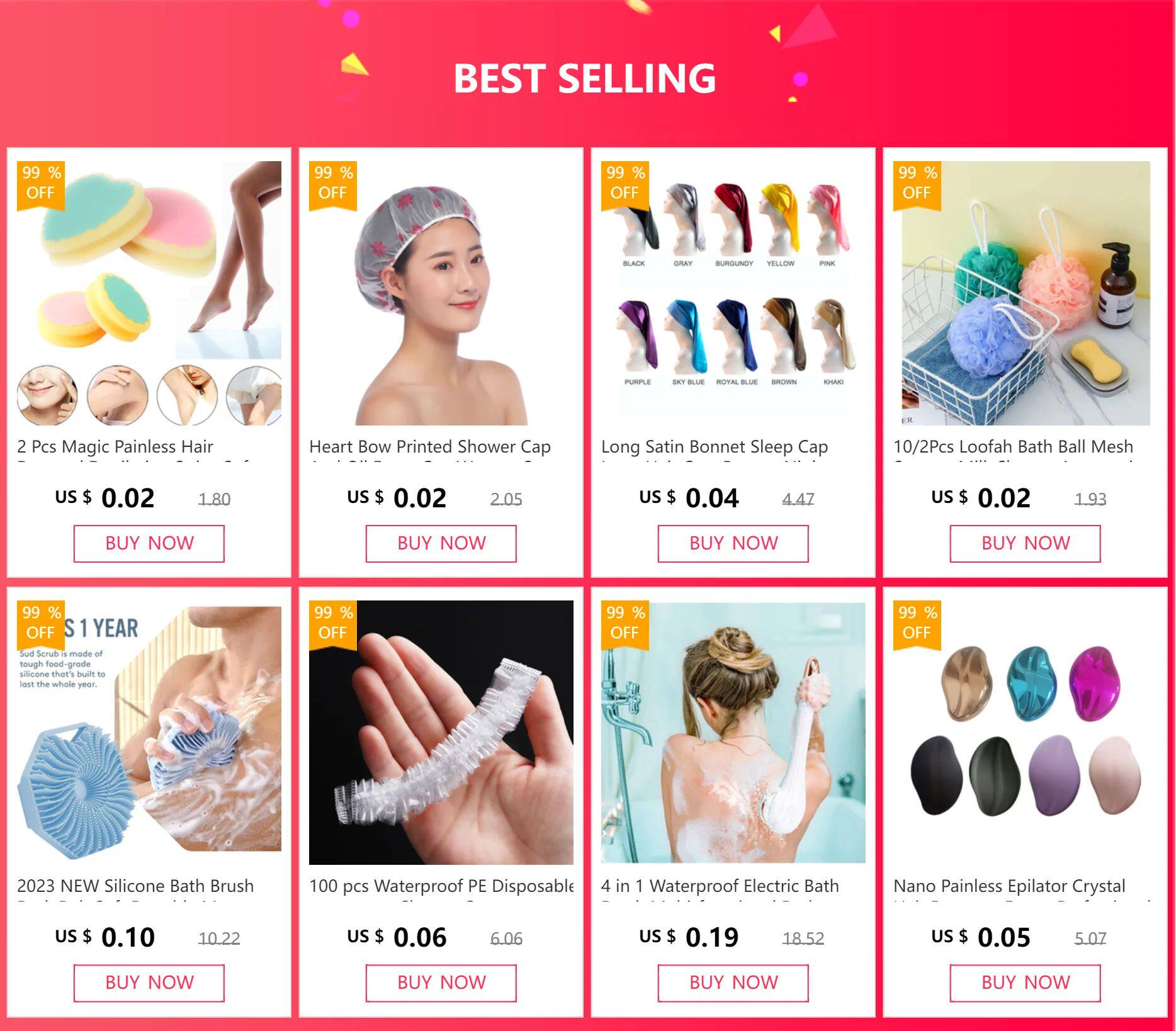Buy the Long Satin Bonnet Sleep Cap
This screenshot has width=1176, height=1031.
[x=733, y=544]
